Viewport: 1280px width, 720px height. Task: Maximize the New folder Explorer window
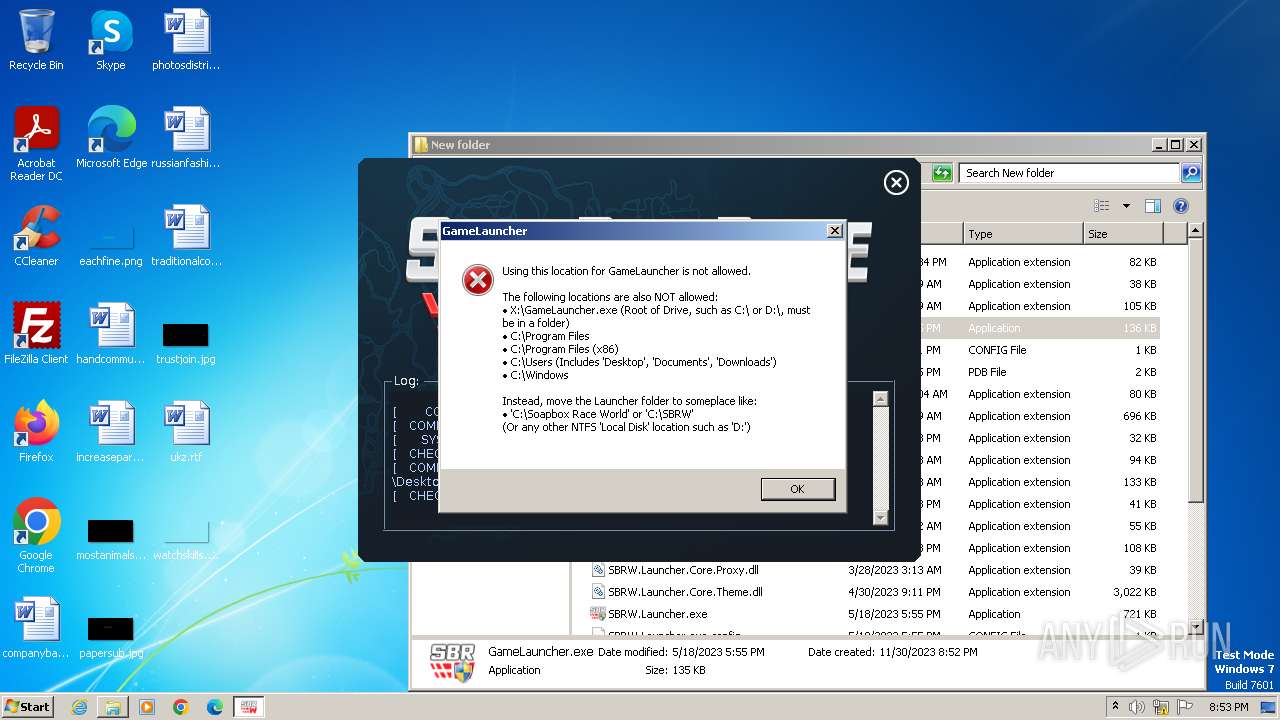[1176, 145]
